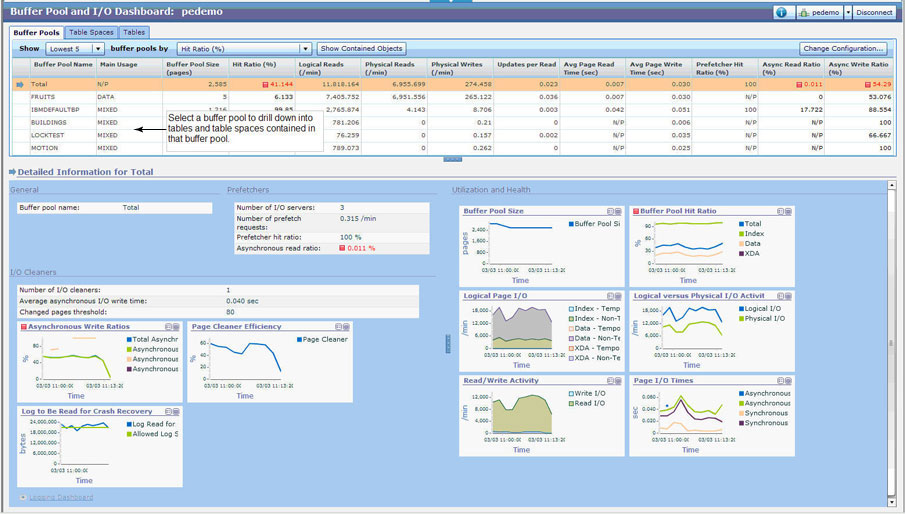Sort by Logical Reads (/min) column header
The height and width of the screenshot is (514, 905).
[328, 68]
